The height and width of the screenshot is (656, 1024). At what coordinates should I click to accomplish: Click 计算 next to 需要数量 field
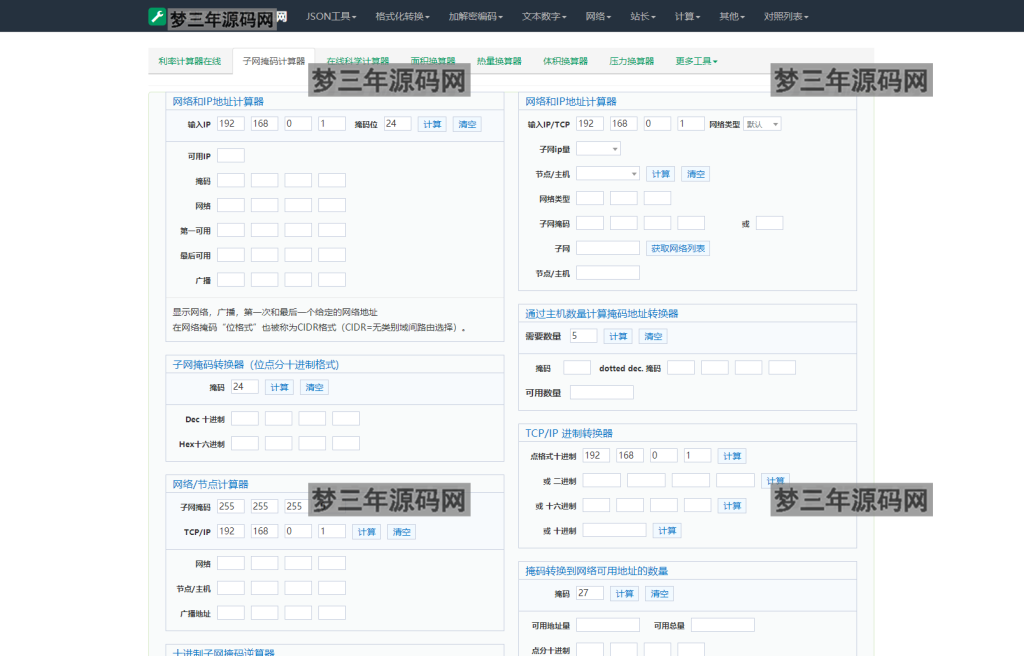pyautogui.click(x=618, y=336)
